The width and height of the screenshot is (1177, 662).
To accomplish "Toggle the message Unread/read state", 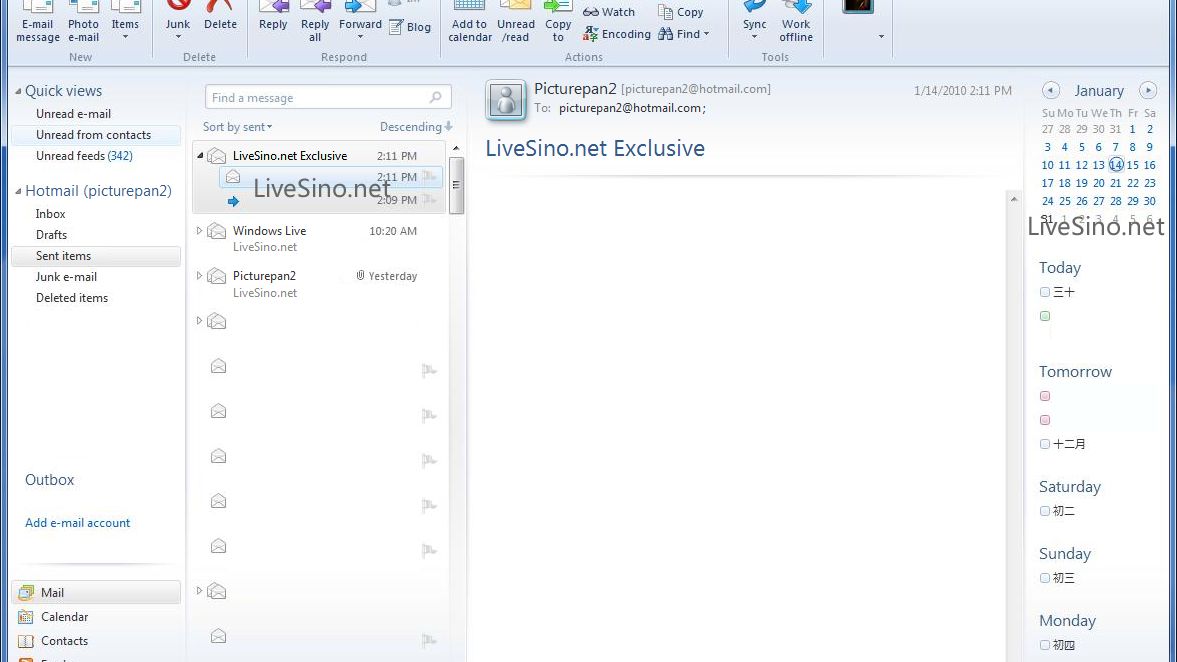I will (515, 22).
